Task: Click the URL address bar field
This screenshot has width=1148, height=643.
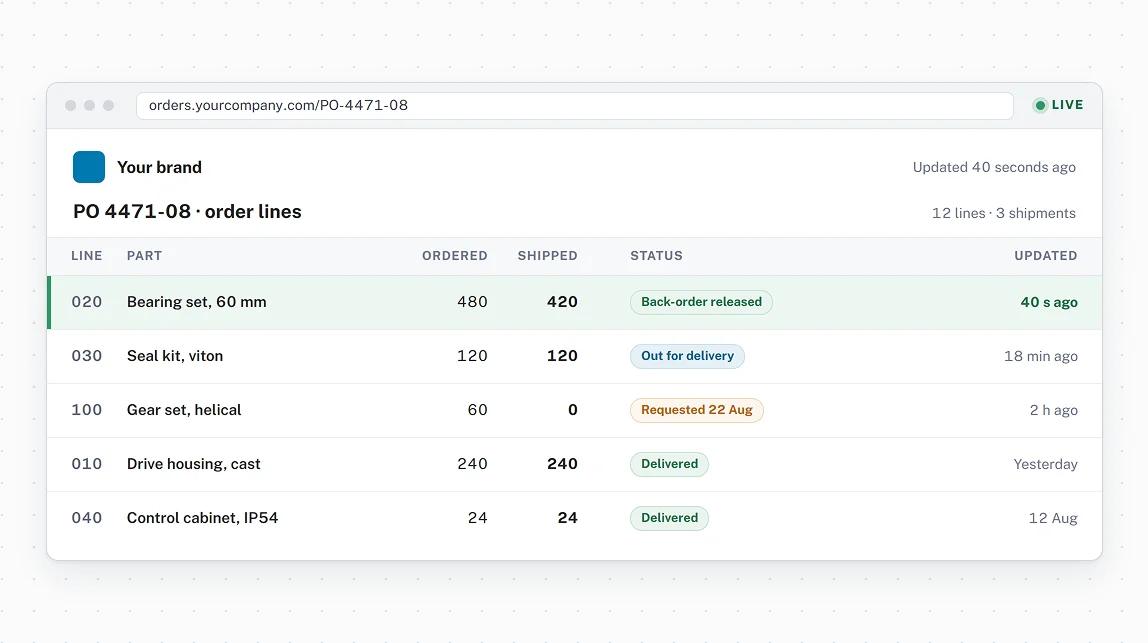Action: pos(575,105)
